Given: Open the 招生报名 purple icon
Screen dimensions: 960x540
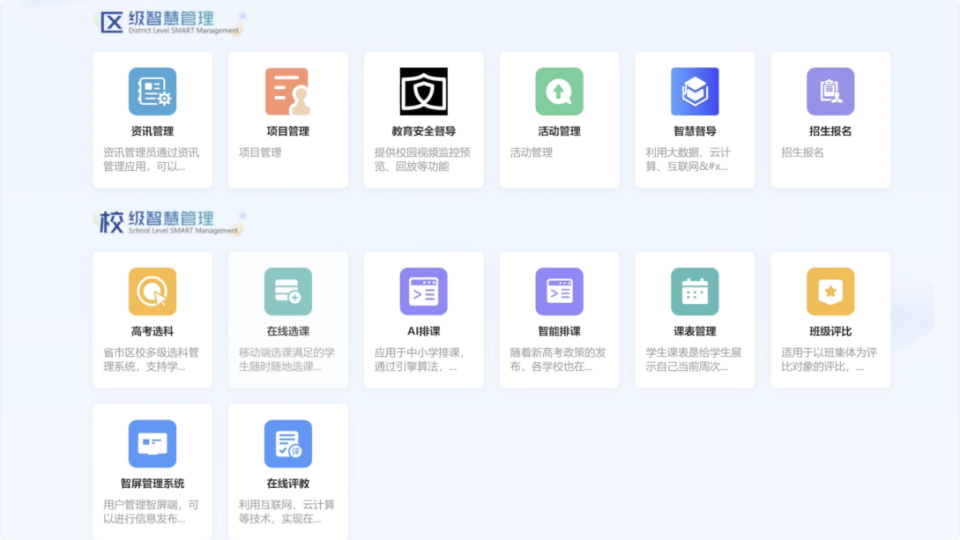Looking at the screenshot, I should 830,91.
